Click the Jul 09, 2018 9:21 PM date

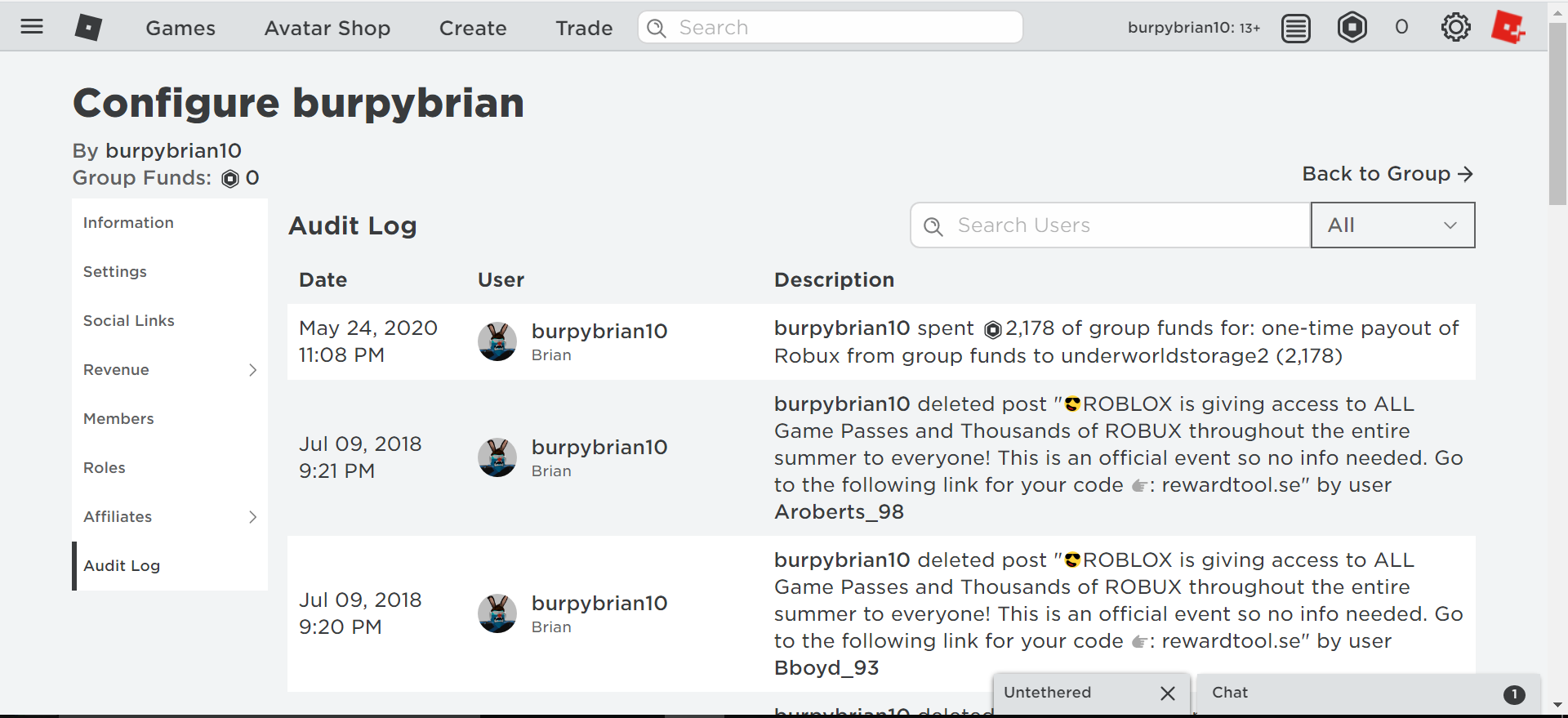pyautogui.click(x=360, y=457)
